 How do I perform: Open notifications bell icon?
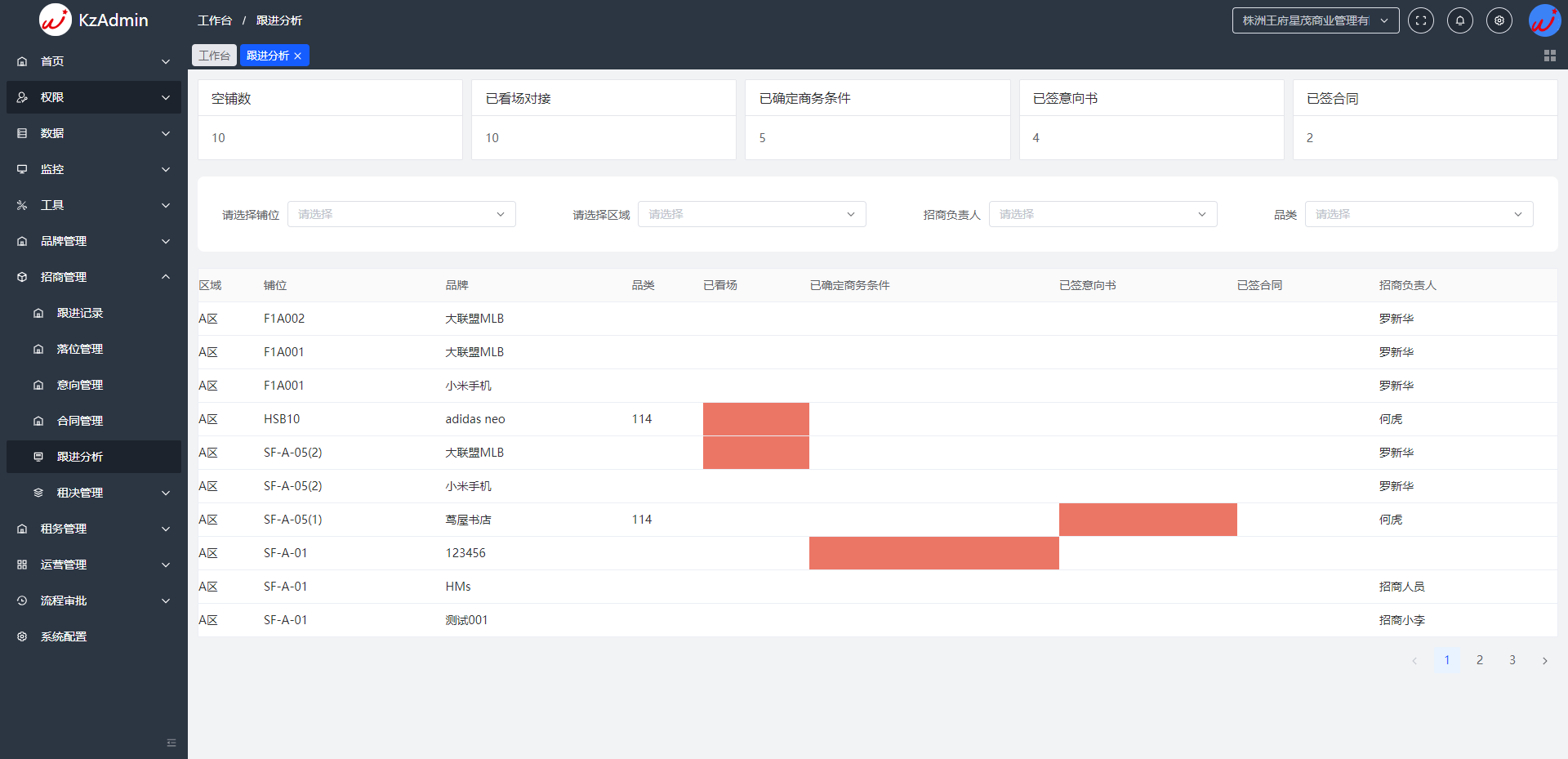(x=1460, y=20)
